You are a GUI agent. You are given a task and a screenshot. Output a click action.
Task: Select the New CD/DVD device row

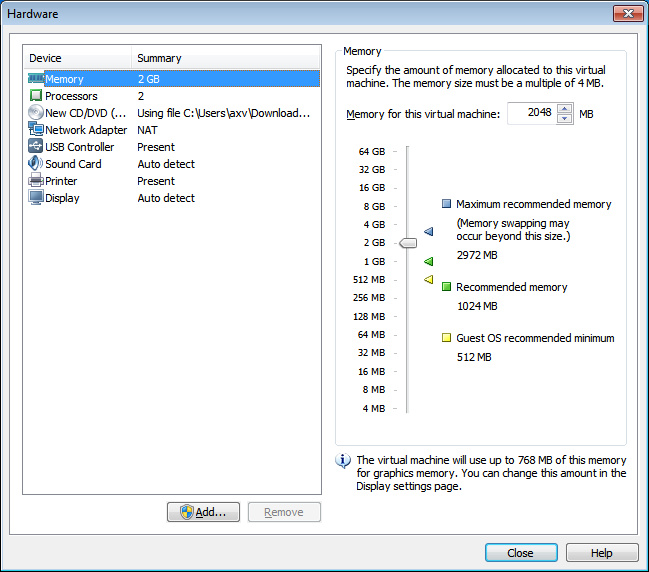[172, 113]
